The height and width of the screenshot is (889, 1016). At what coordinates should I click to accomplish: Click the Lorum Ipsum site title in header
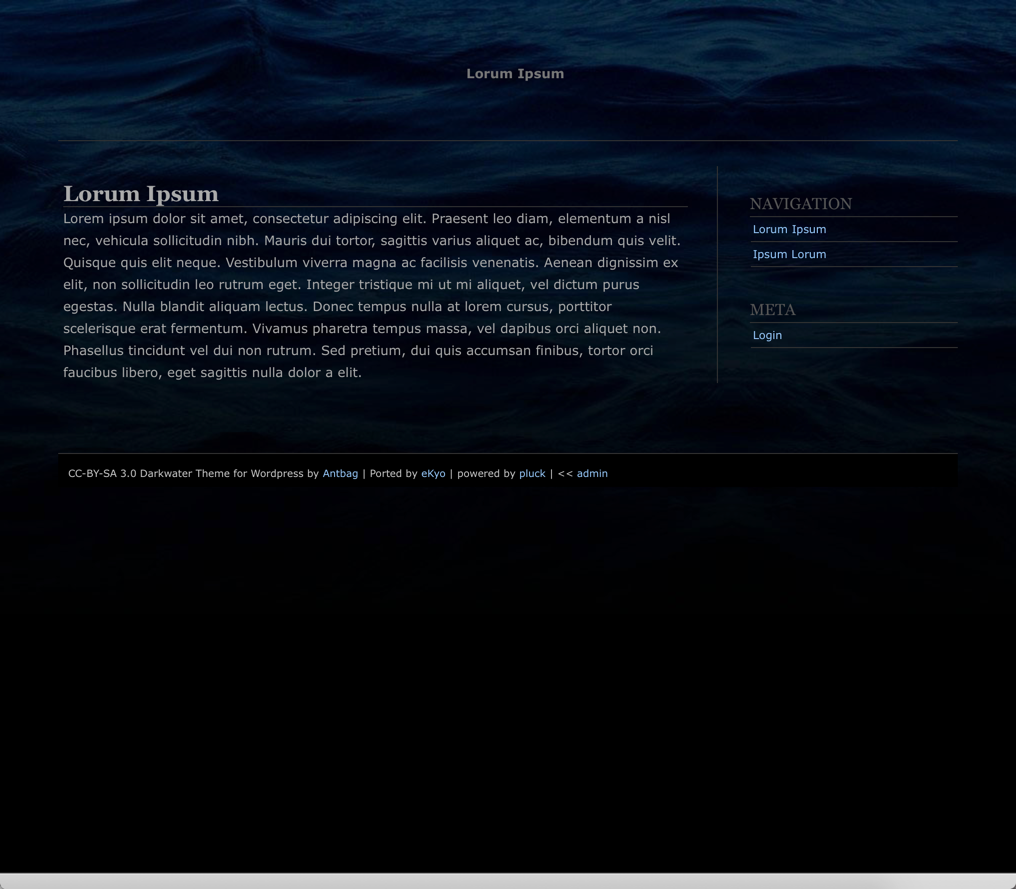tap(514, 74)
